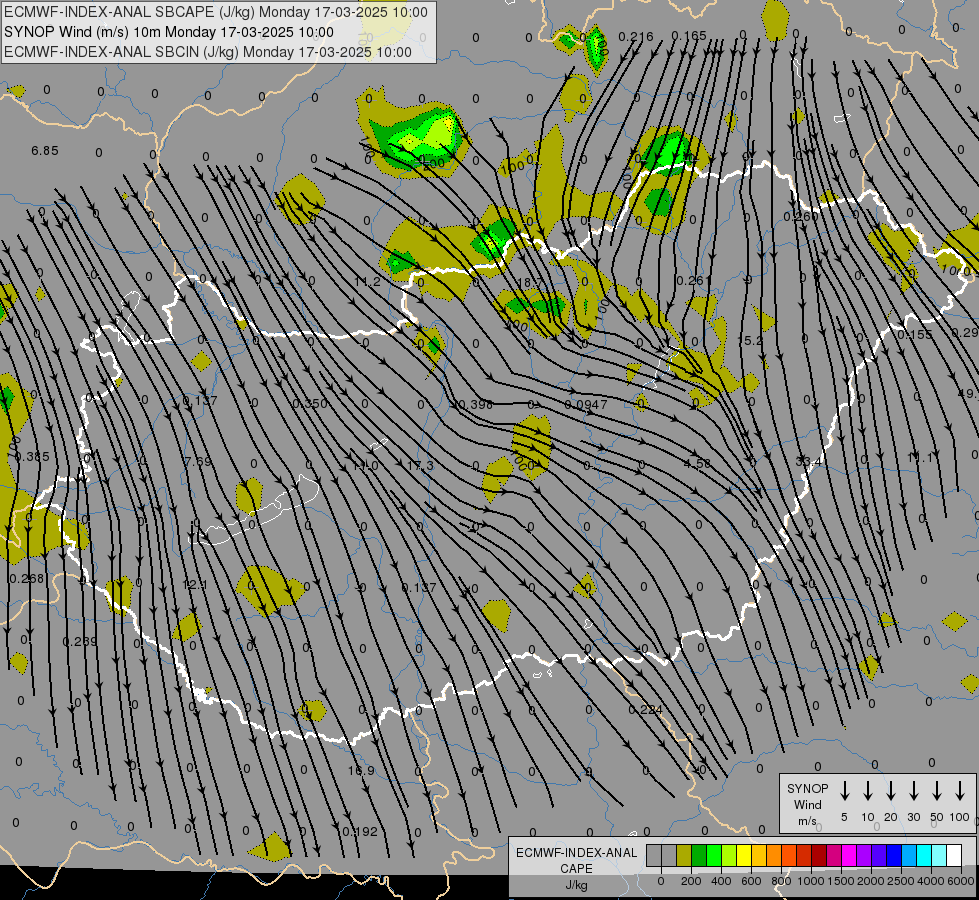Click the 800 tick label on colorbar
Viewport: 979px width, 900px height.
click(x=781, y=881)
